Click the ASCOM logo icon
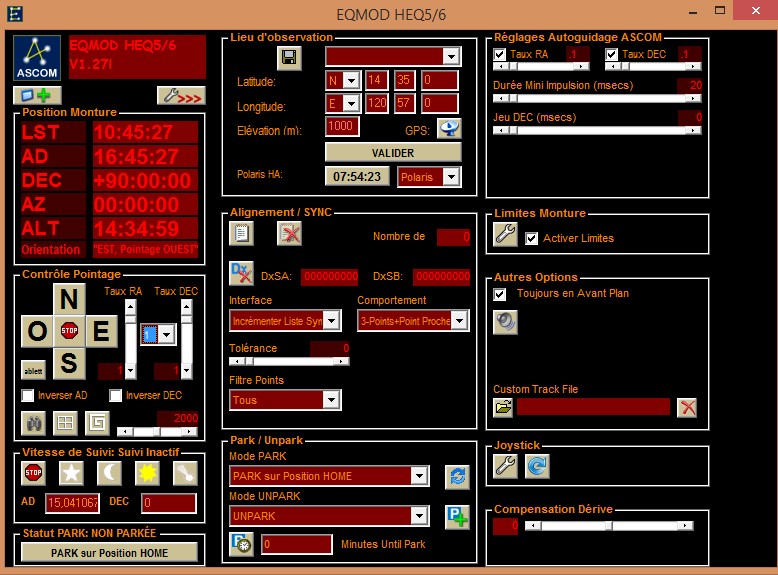Image resolution: width=778 pixels, height=575 pixels. tap(37, 58)
